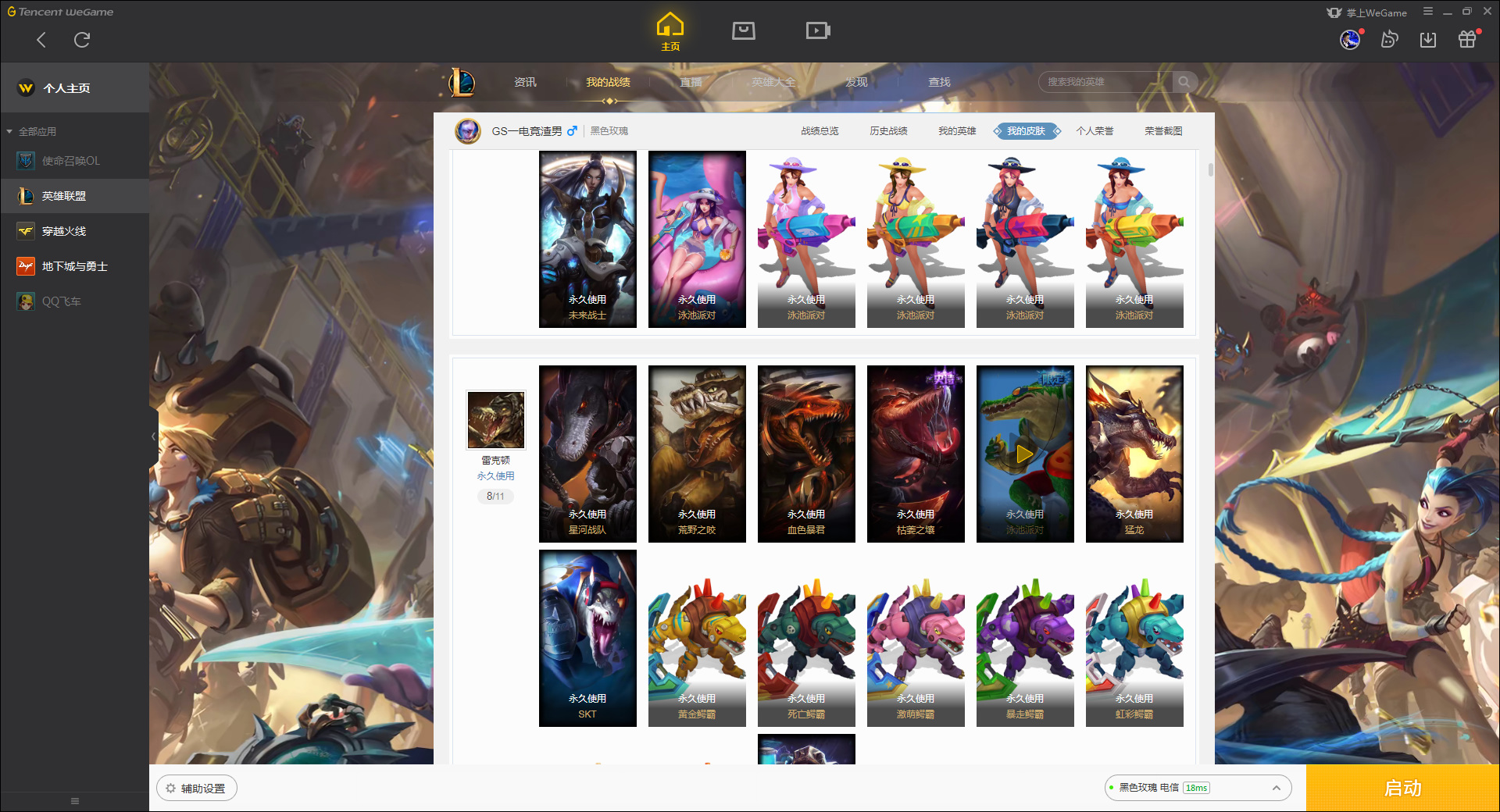Refresh the page with reload icon
The width and height of the screenshot is (1500, 812).
[82, 40]
